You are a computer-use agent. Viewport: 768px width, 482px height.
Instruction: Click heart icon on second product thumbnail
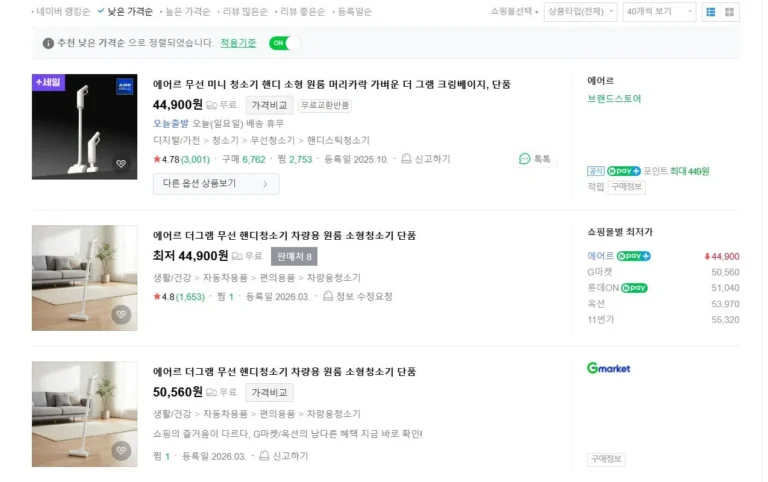[121, 315]
